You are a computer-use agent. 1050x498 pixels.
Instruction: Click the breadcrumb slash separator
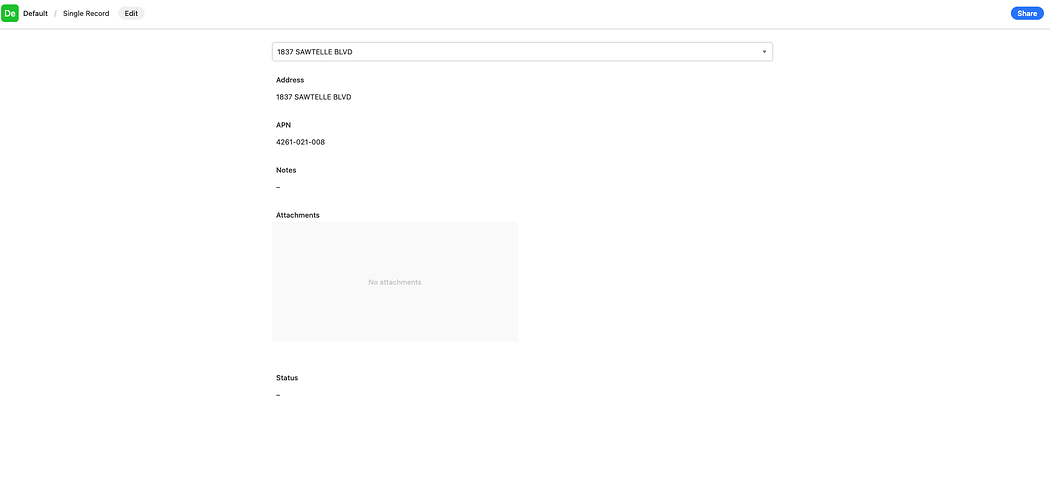point(56,13)
